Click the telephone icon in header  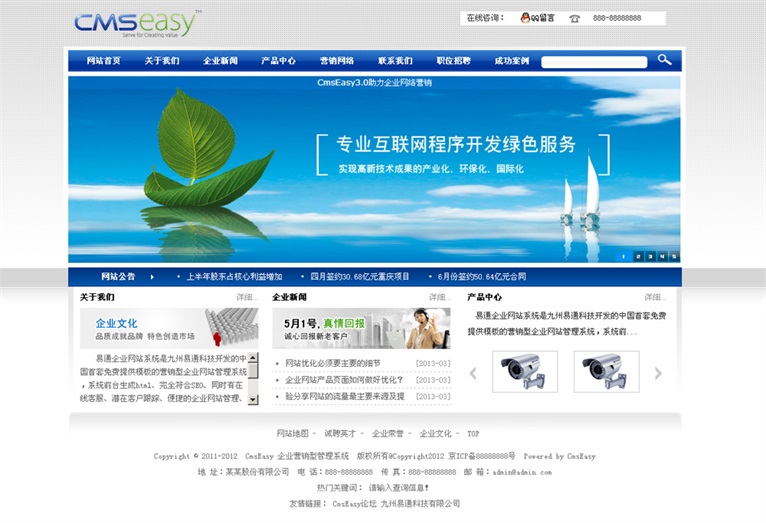[x=574, y=18]
